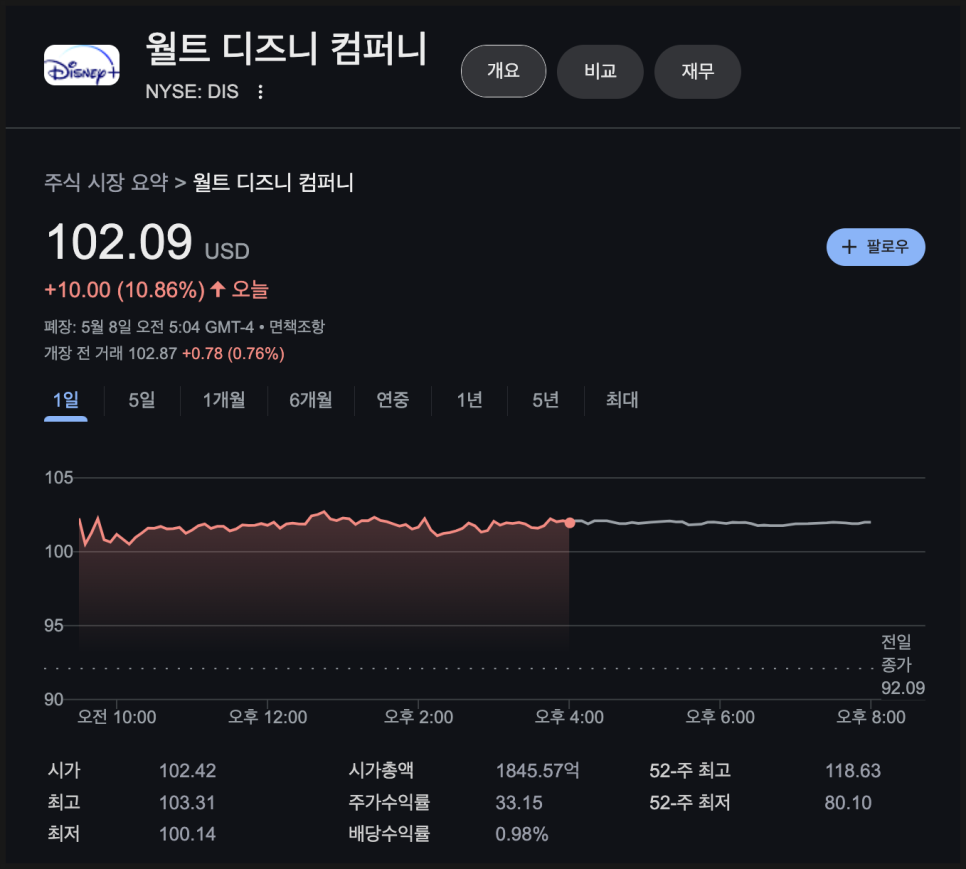Select the 1년 time range

[x=469, y=400]
